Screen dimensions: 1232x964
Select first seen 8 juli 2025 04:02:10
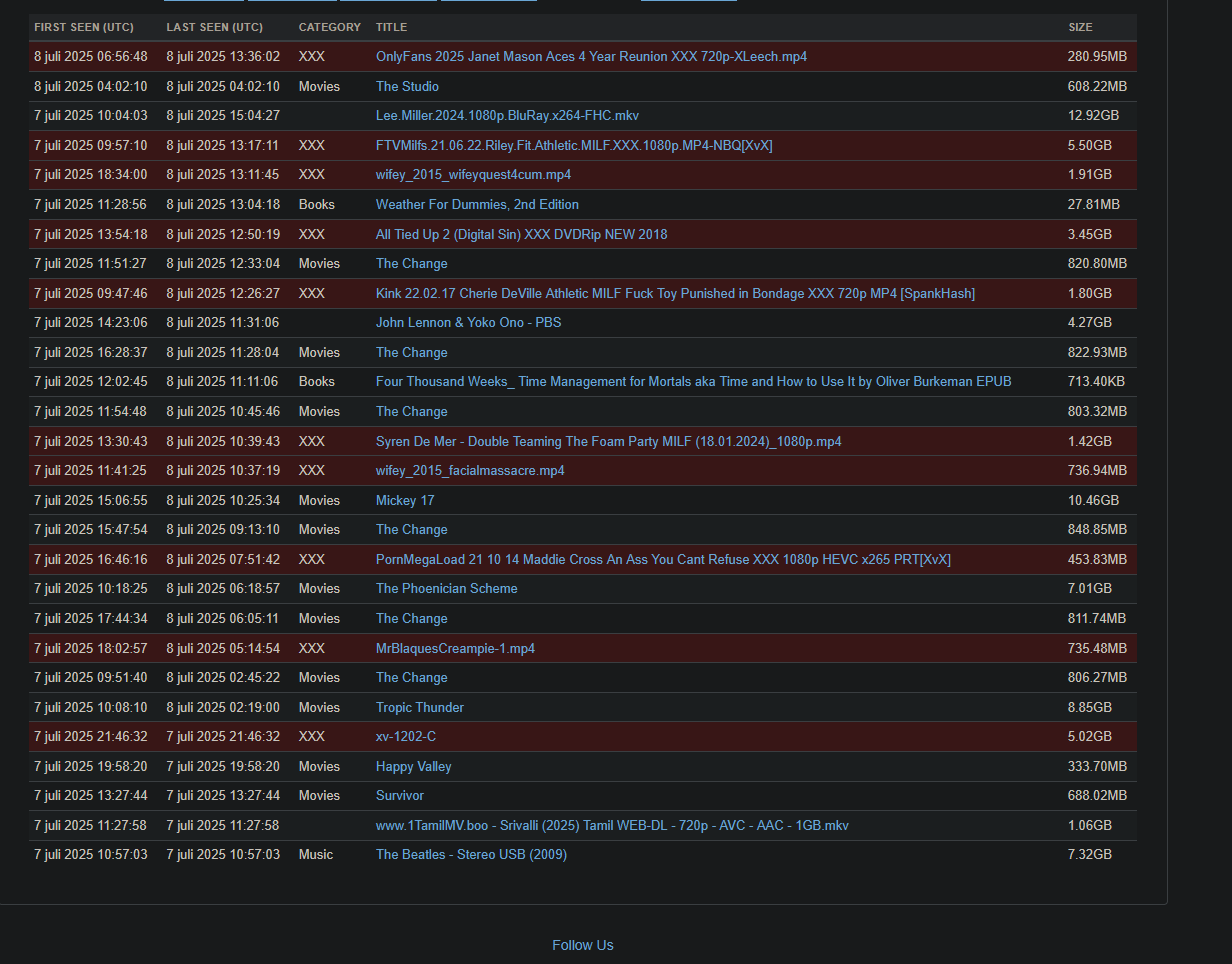pos(90,87)
